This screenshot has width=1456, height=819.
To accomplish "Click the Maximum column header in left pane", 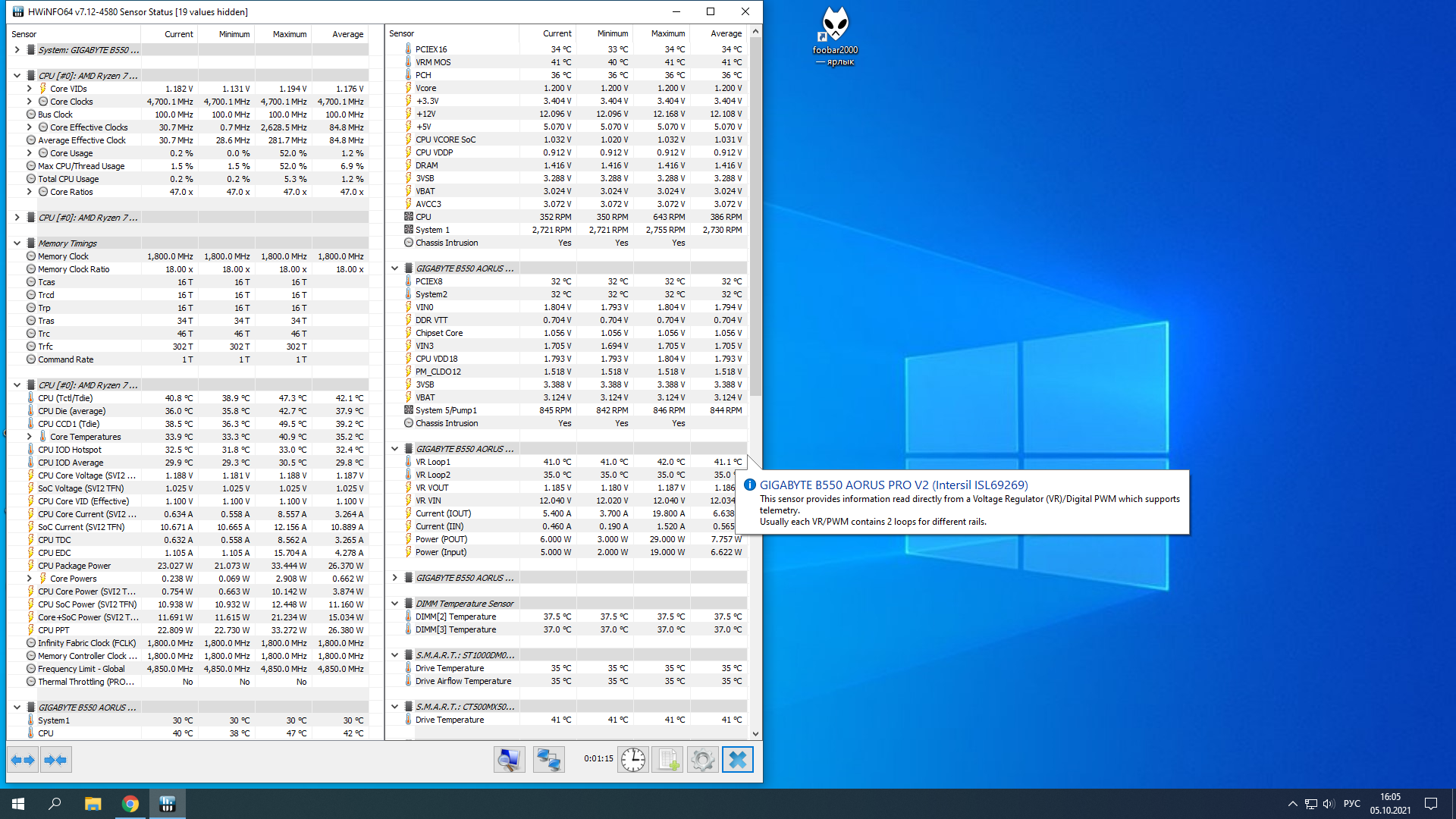I will click(289, 34).
